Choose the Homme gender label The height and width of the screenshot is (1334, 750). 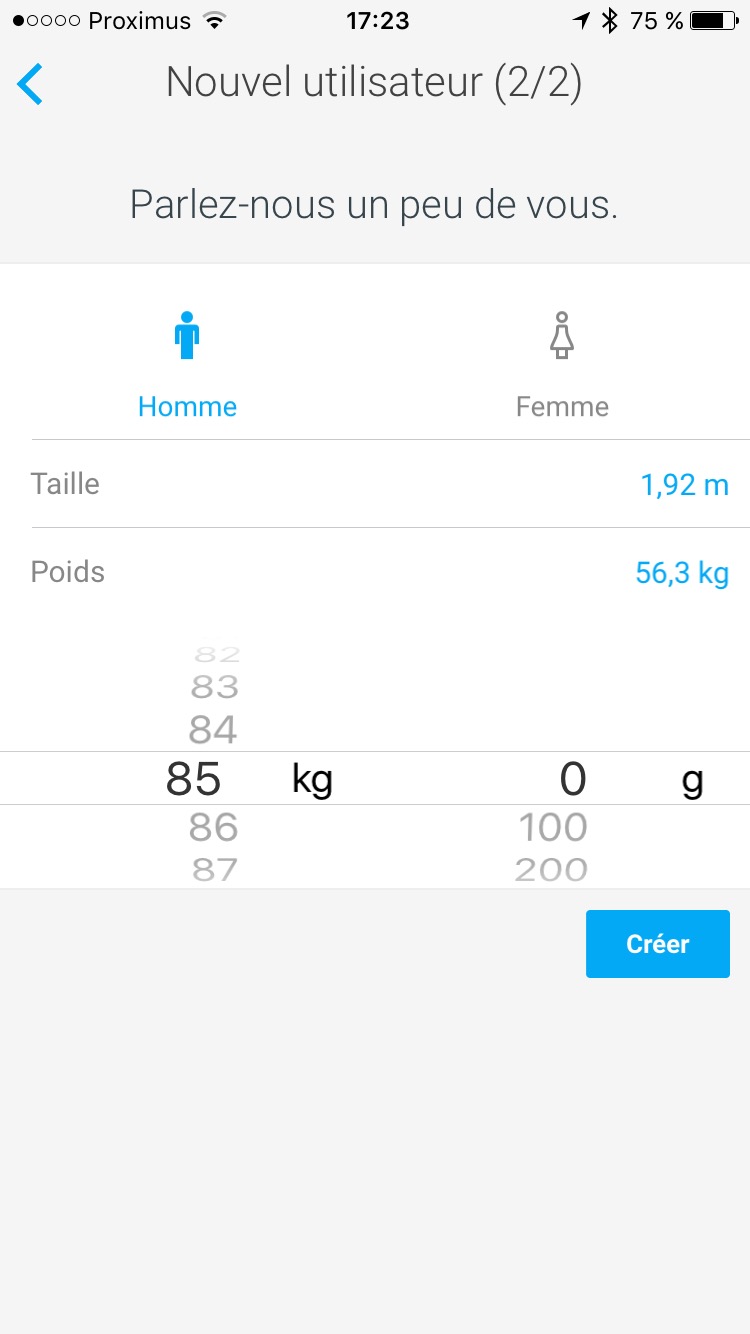click(x=187, y=407)
